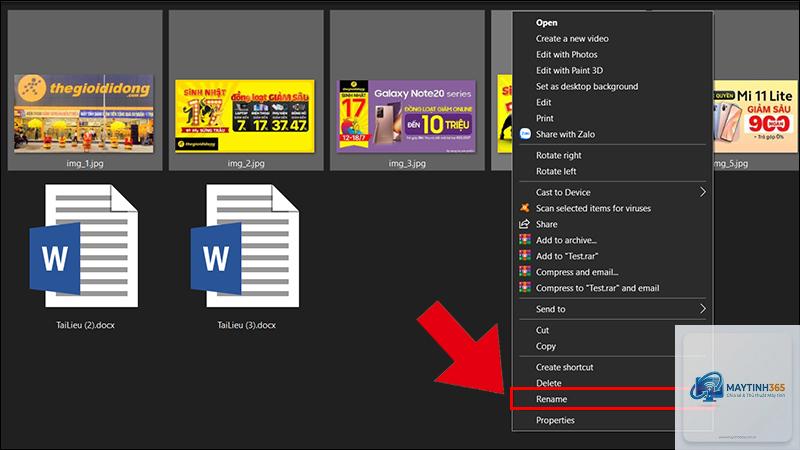
Task: Click the Compress and email... text
Action: pos(577,272)
